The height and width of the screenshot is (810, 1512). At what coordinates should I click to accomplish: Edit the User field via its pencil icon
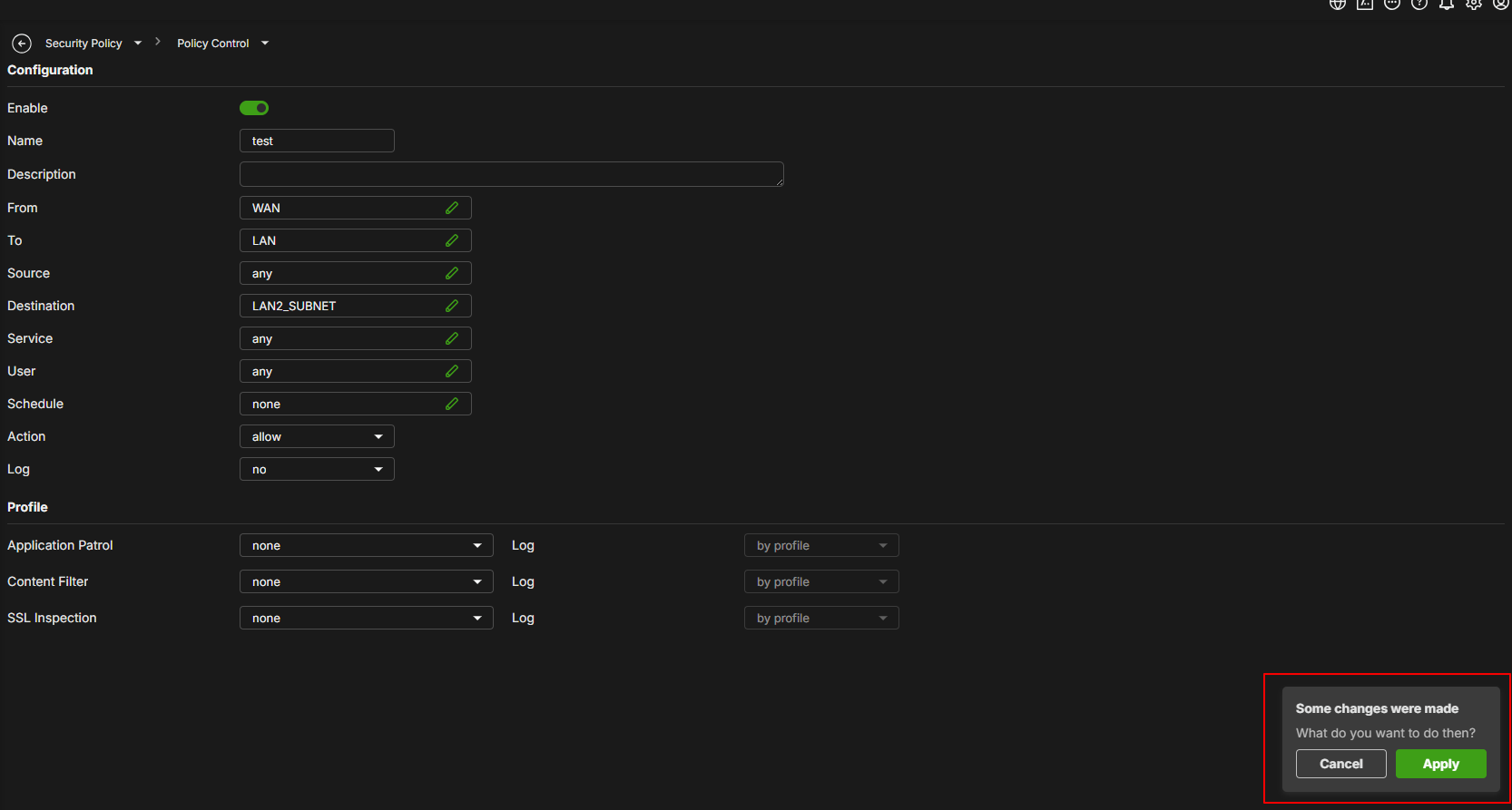coord(452,371)
